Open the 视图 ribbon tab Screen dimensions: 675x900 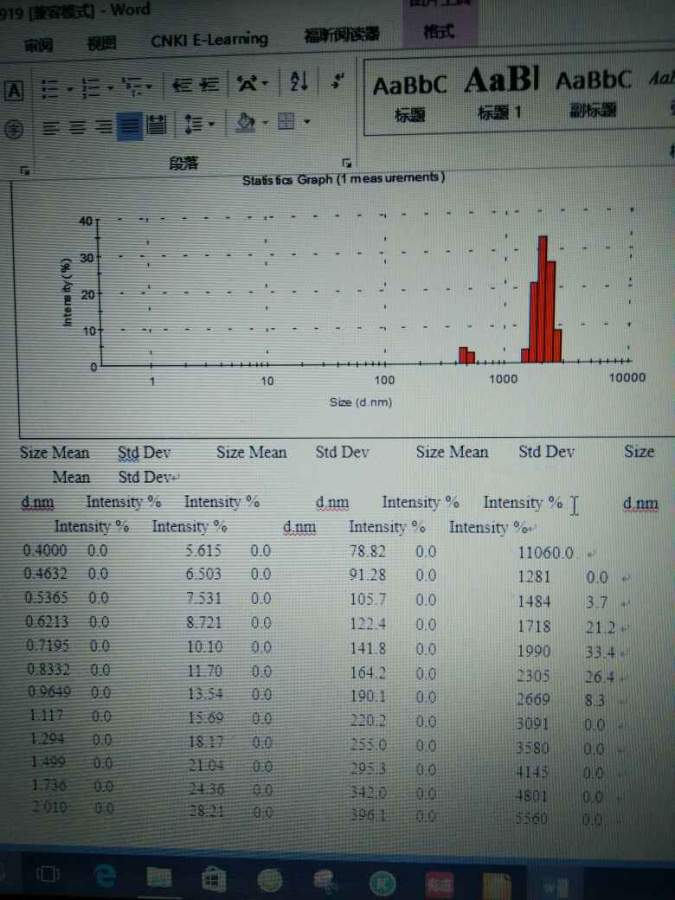[101, 43]
